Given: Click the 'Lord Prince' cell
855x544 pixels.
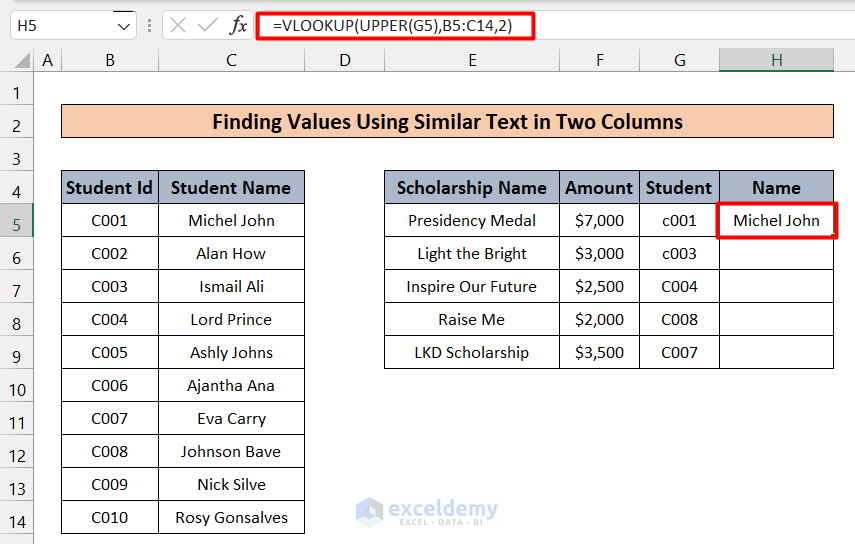Looking at the screenshot, I should point(231,319).
